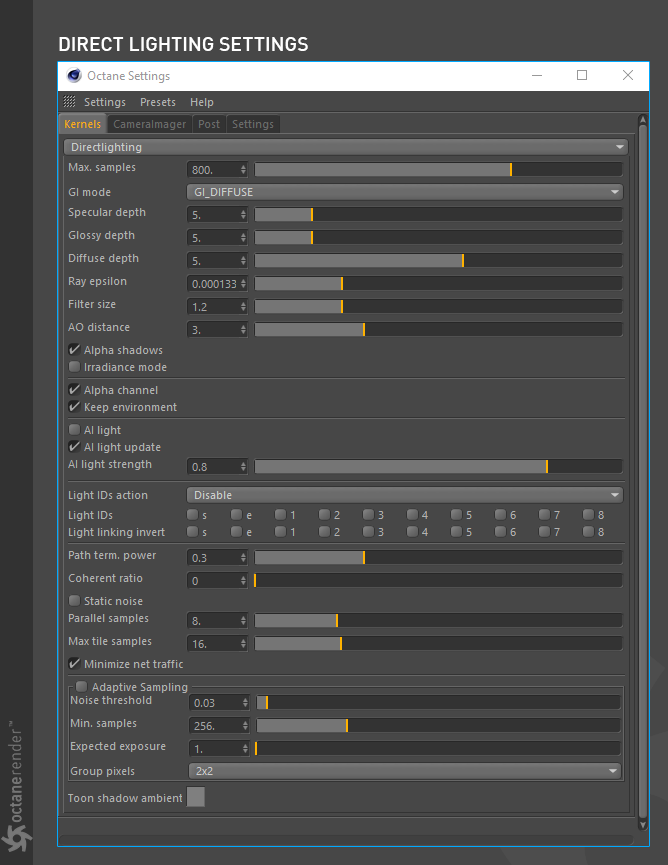Viewport: 668px width, 865px height.
Task: Open the Directlighting kernel dropdown
Action: coord(346,147)
